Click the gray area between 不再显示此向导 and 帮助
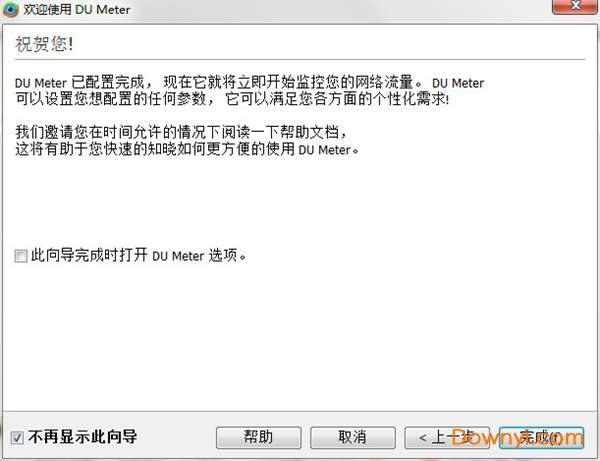Screen dimensions: 600x461 [177, 437]
